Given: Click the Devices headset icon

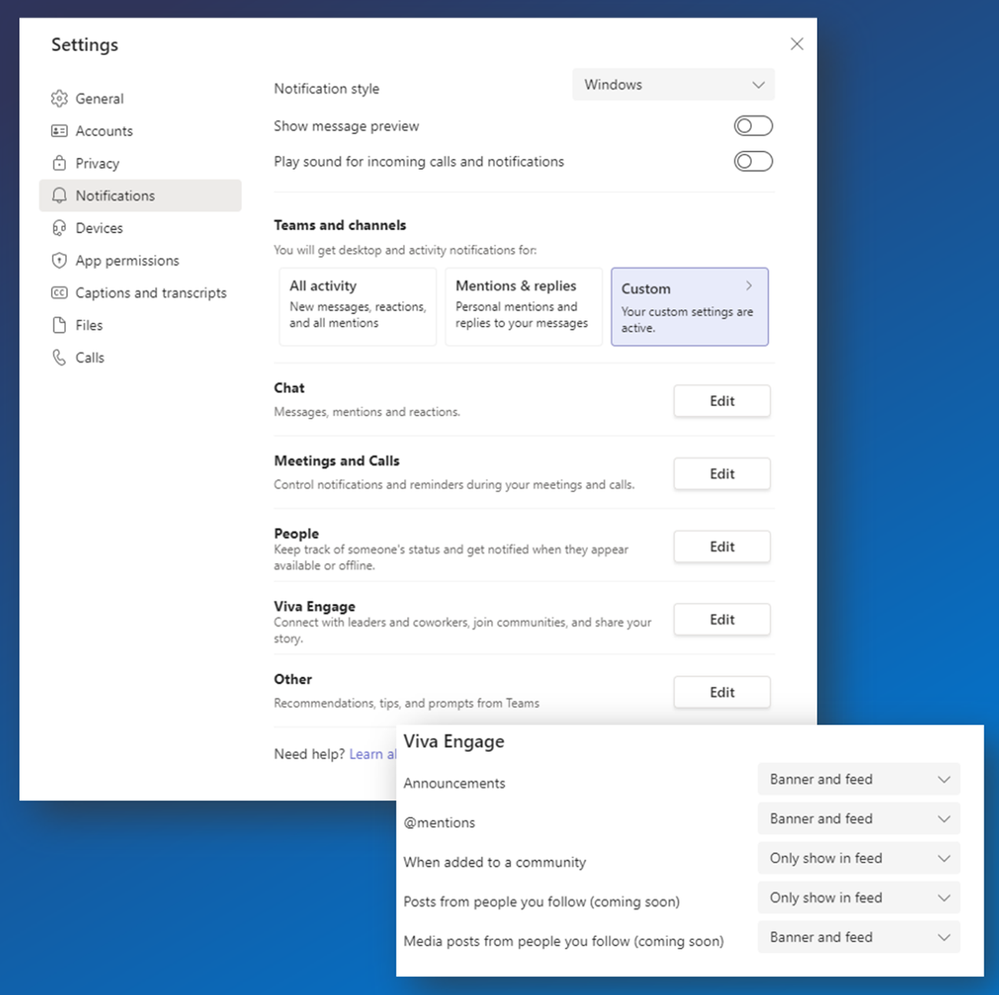Looking at the screenshot, I should tap(59, 228).
